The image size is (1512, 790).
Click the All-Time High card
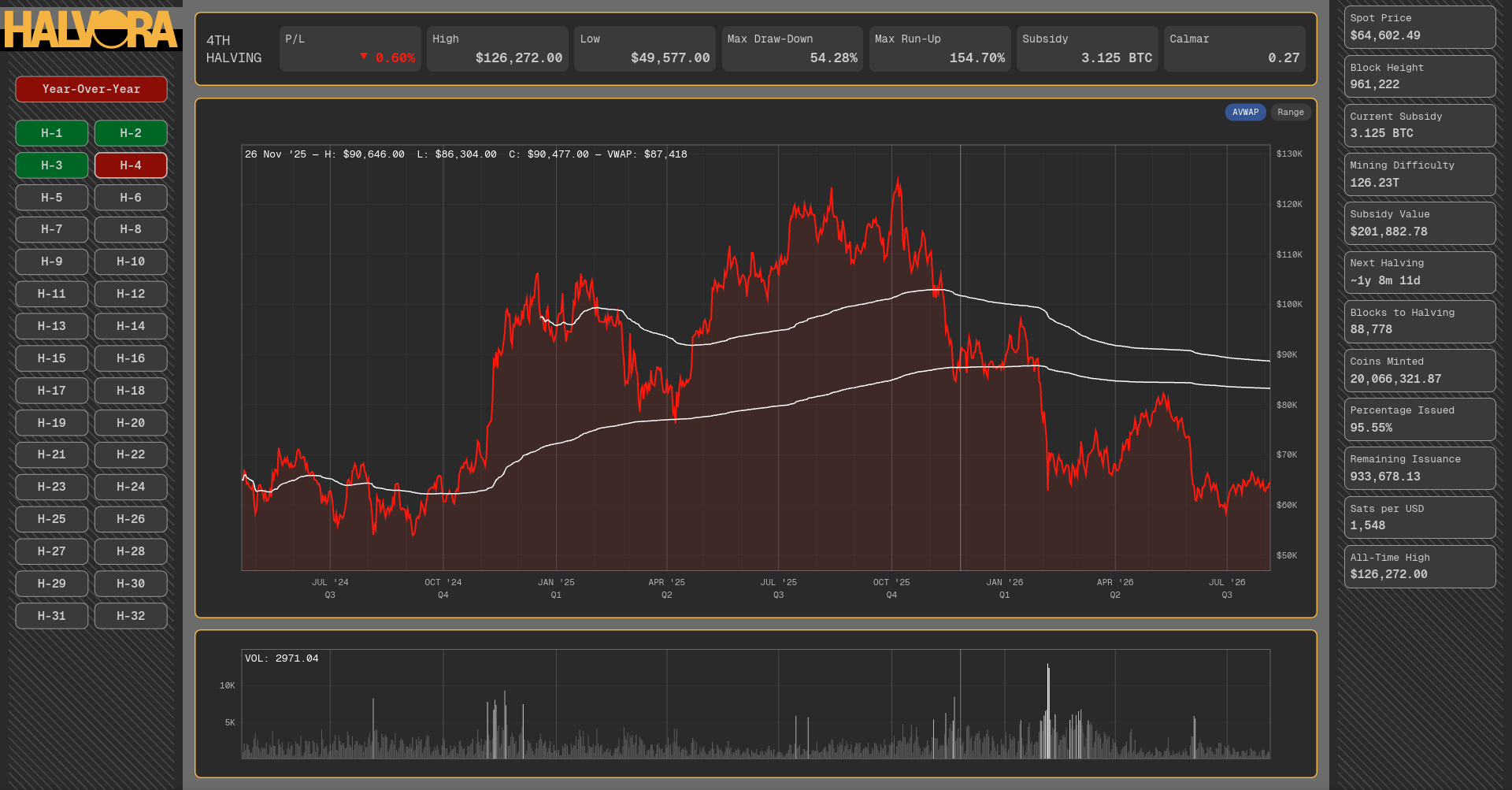coord(1419,566)
